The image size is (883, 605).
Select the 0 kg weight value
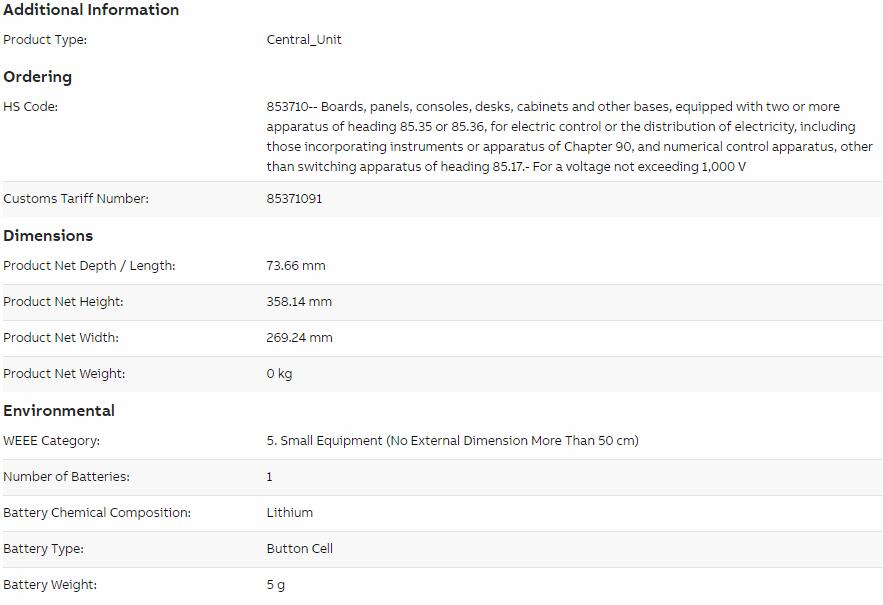coord(279,373)
